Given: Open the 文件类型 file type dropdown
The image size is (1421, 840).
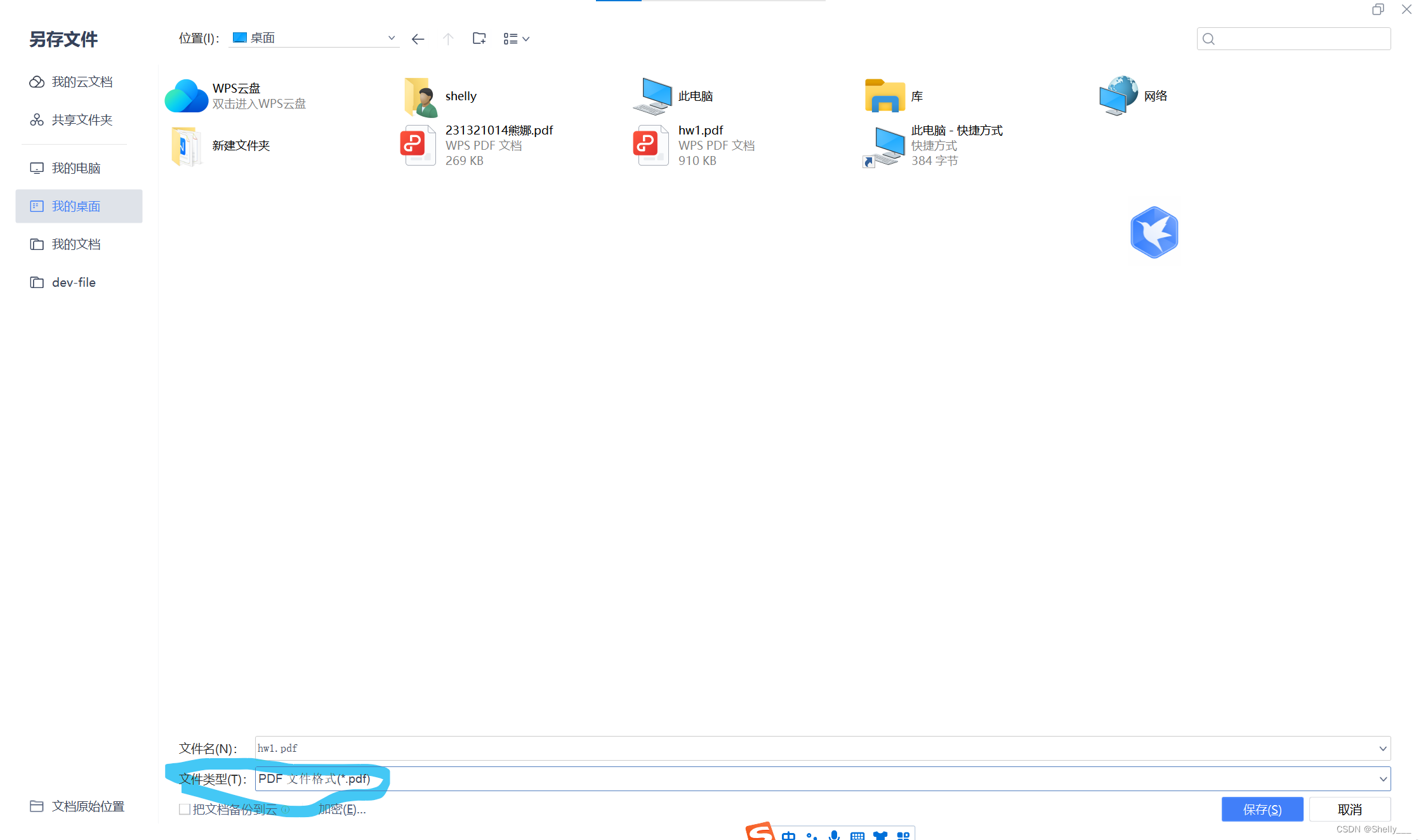Looking at the screenshot, I should coord(1382,779).
